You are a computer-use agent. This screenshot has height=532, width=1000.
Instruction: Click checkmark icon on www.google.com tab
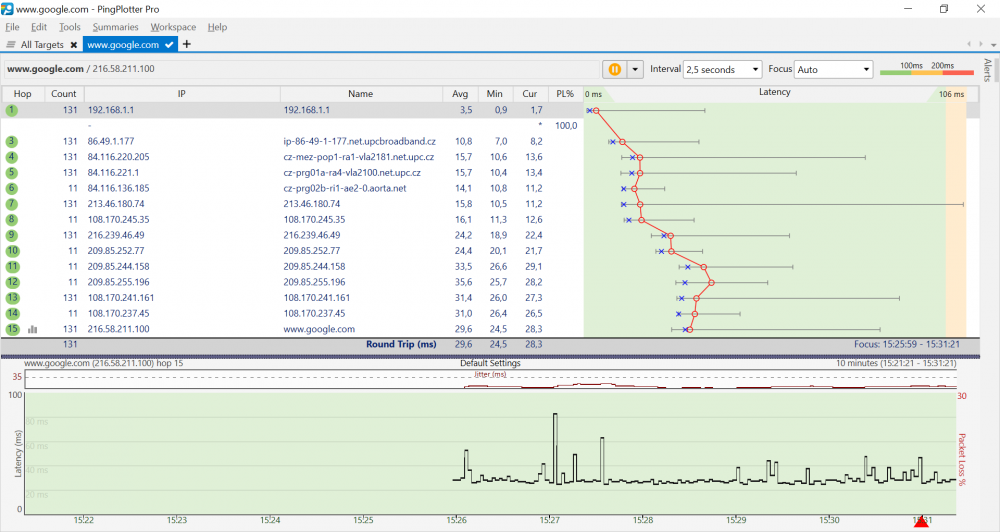coord(169,45)
